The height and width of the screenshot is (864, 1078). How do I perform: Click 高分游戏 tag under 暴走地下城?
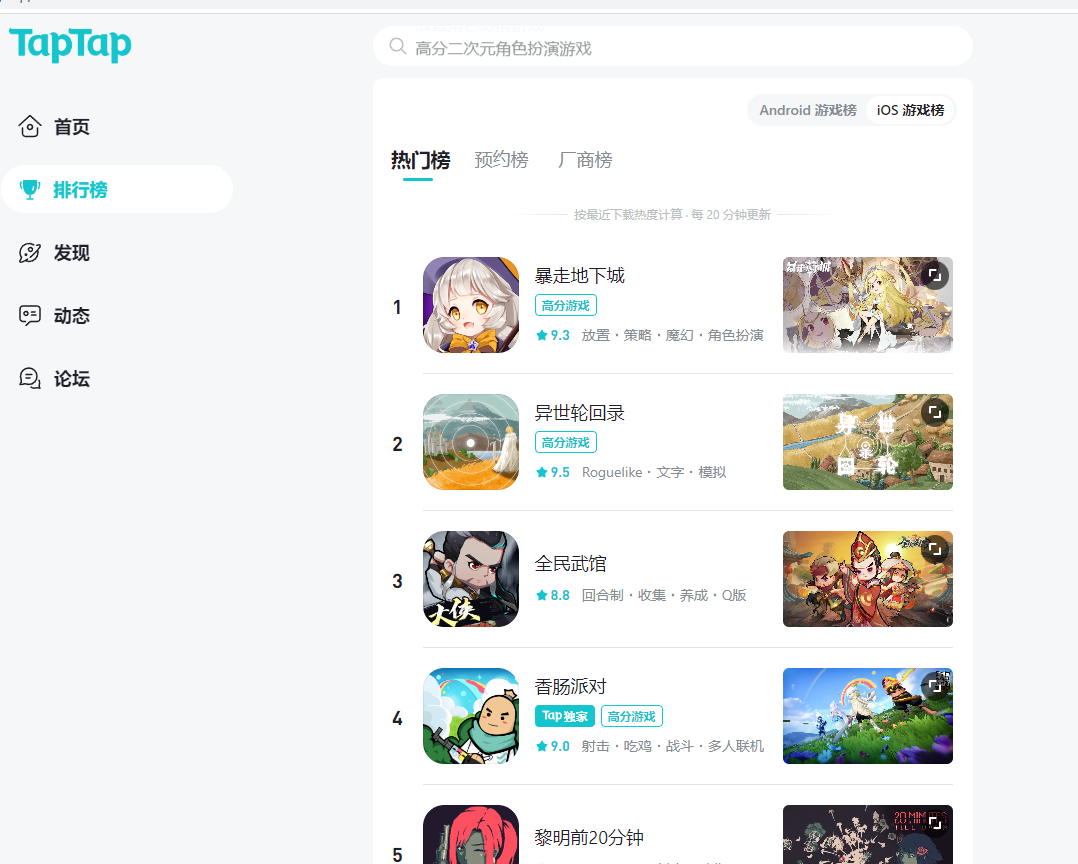pyautogui.click(x=566, y=305)
